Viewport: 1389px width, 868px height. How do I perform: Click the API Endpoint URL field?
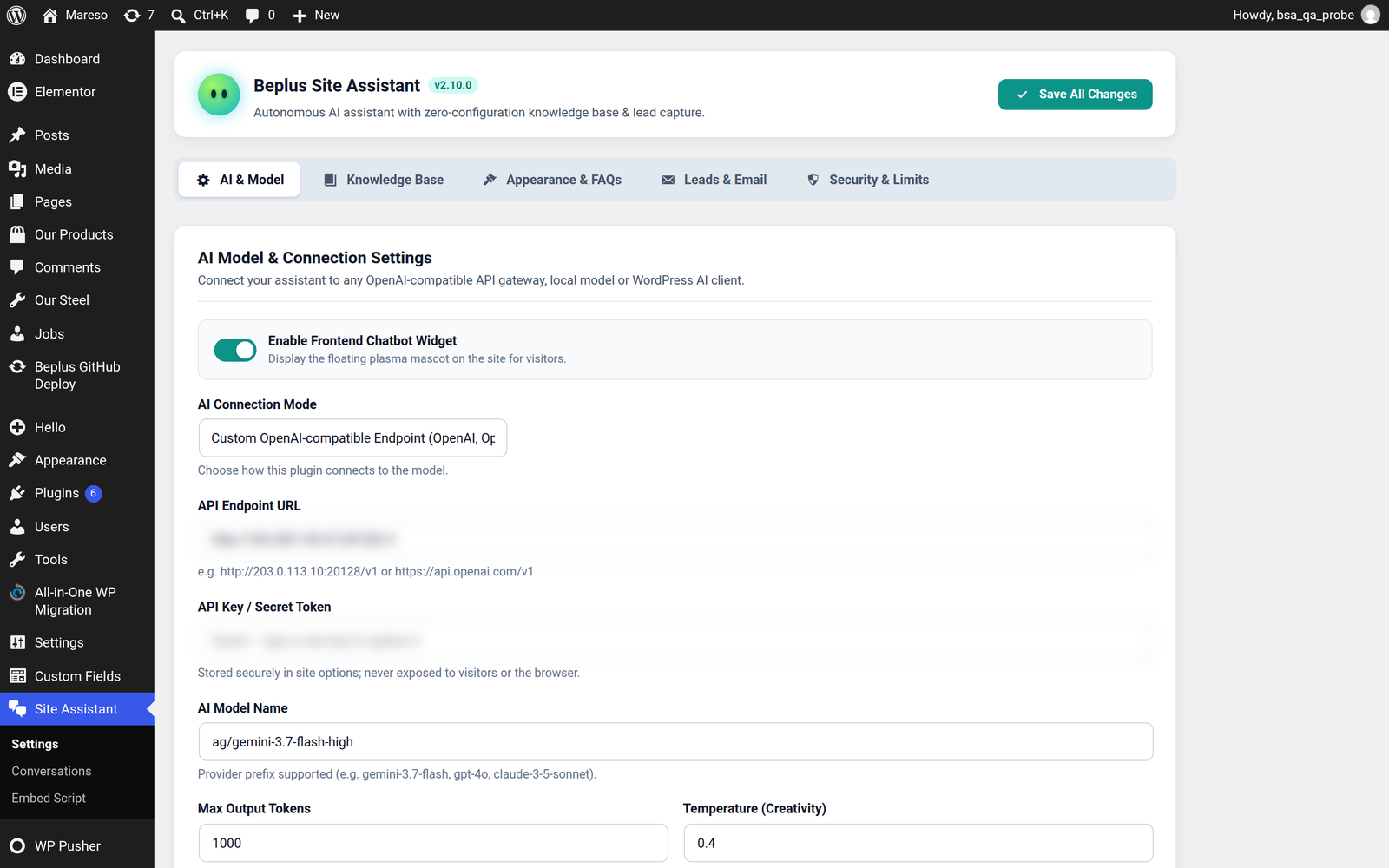click(x=675, y=539)
